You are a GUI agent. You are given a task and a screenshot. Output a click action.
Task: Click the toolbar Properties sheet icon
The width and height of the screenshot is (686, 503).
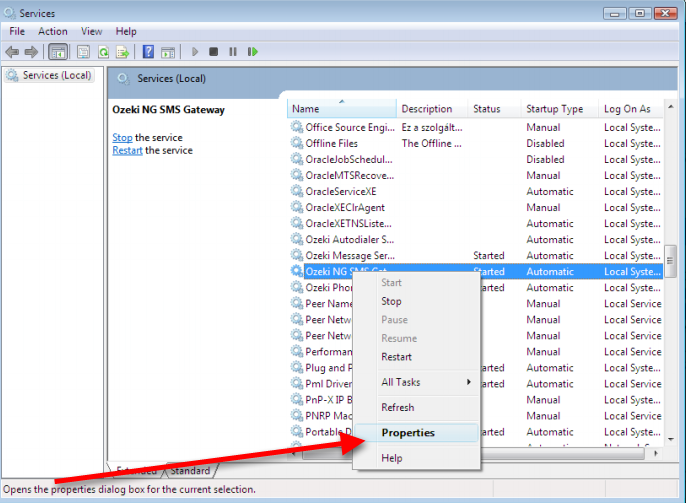pos(83,52)
